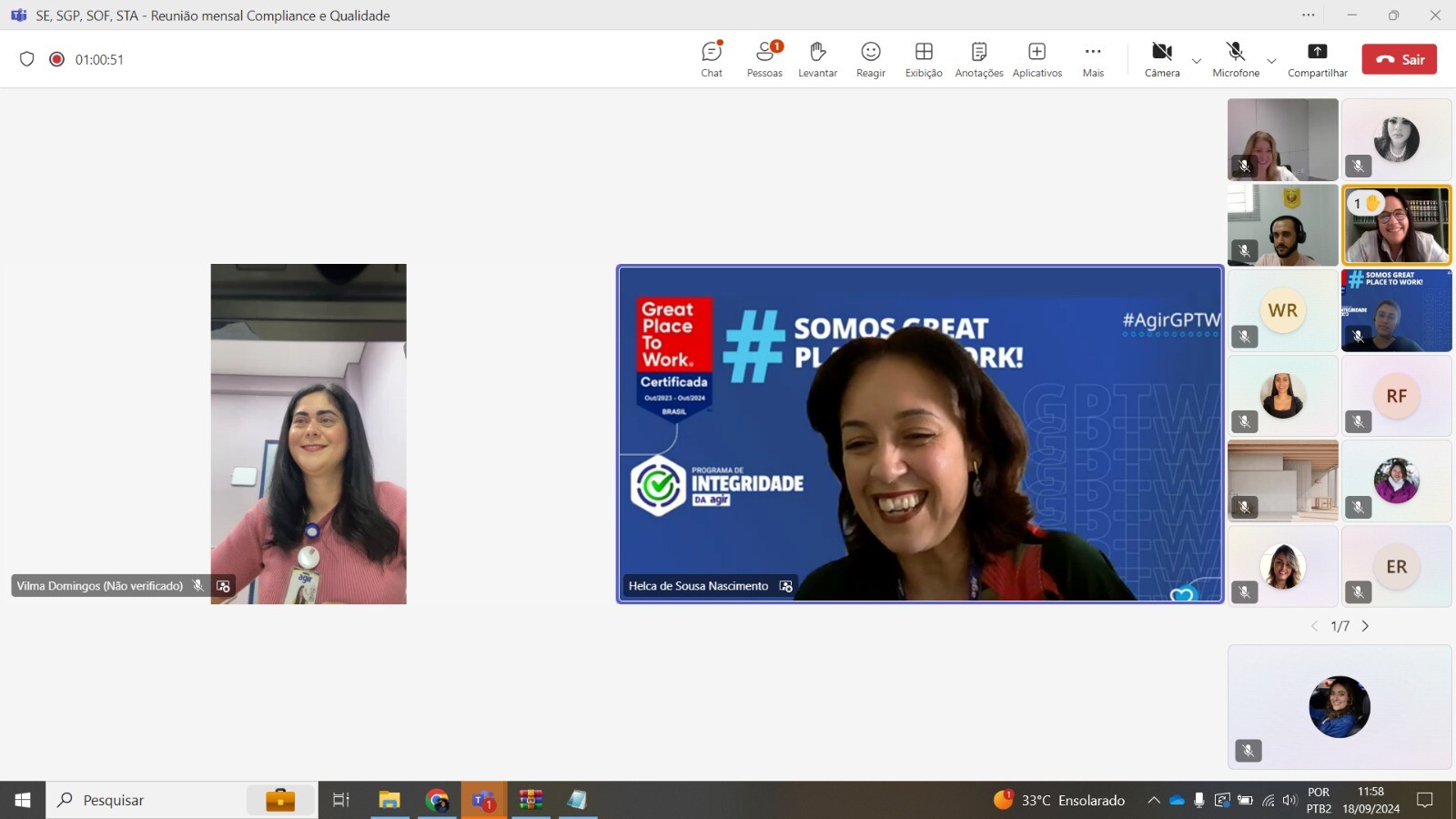This screenshot has width=1456, height=819.
Task: Select the RF participant tile
Action: 1397,396
